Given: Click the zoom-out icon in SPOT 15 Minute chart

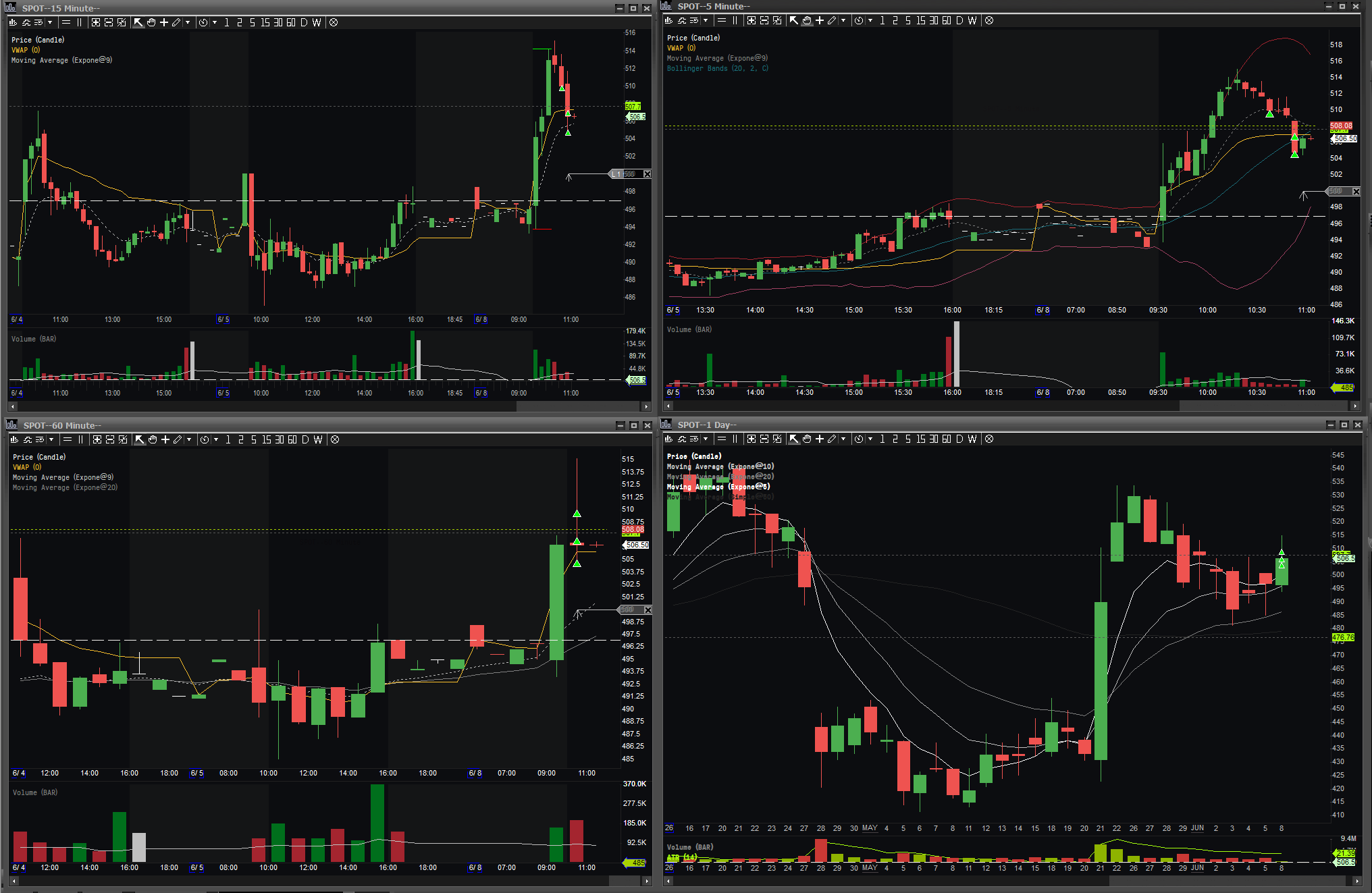Looking at the screenshot, I should (108, 22).
